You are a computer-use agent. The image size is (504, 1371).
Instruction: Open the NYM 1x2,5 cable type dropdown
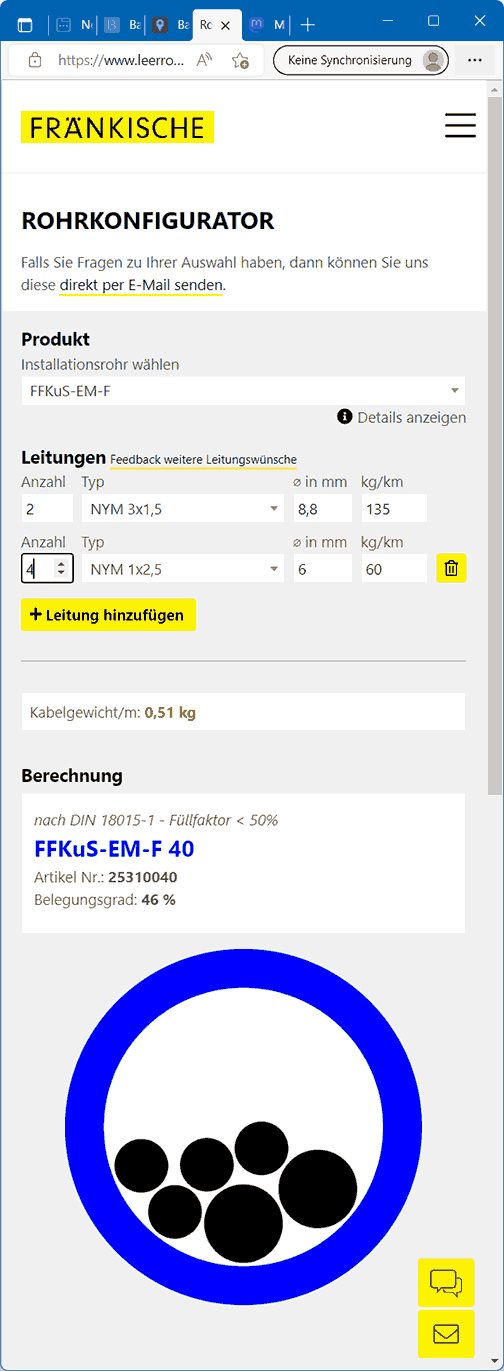pos(183,568)
